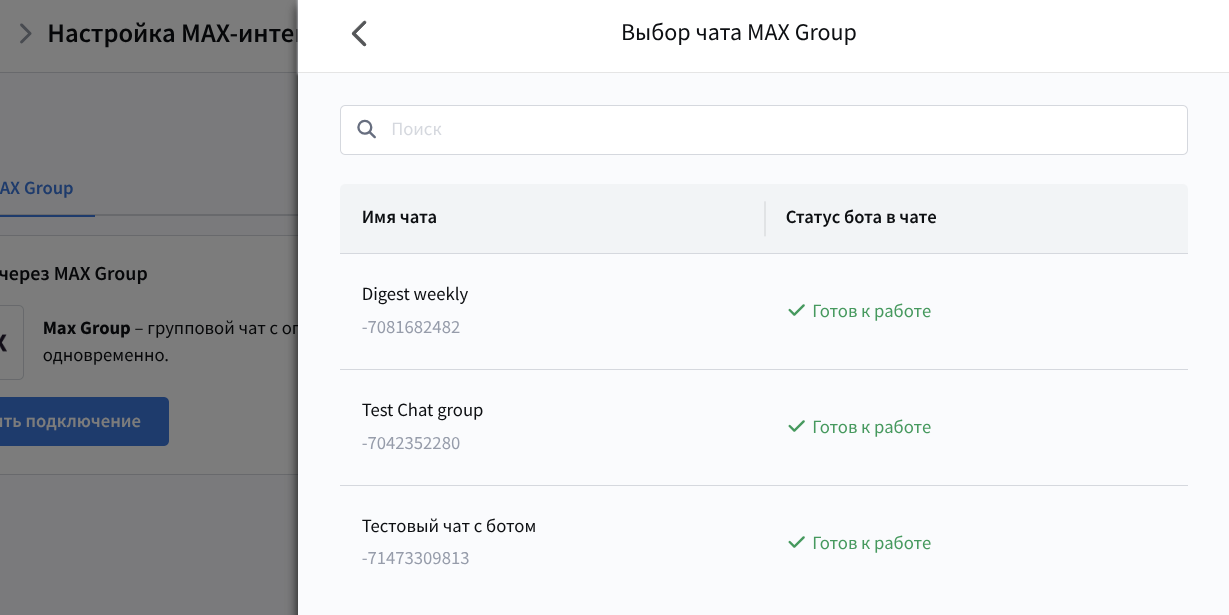Click the green checkmark for Digest weekly
Viewport: 1229px width, 615px height.
click(x=796, y=311)
